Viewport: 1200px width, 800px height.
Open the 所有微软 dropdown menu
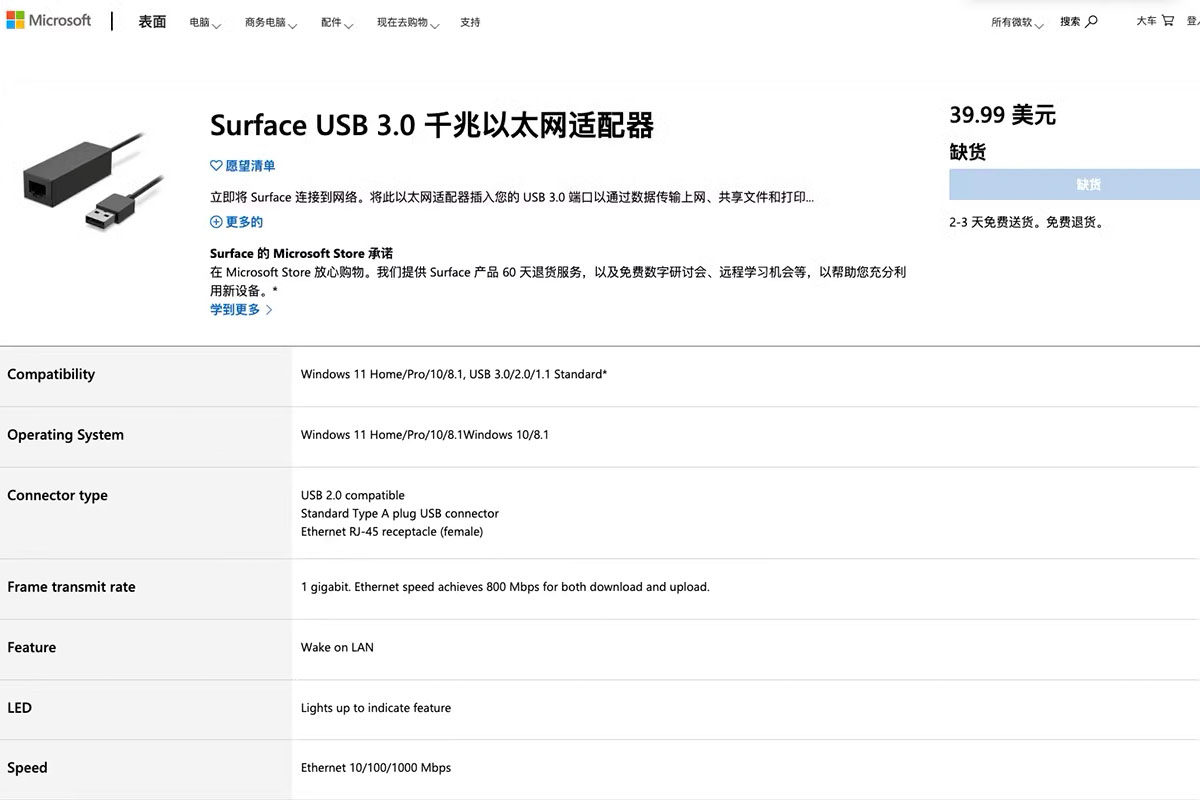point(1017,23)
